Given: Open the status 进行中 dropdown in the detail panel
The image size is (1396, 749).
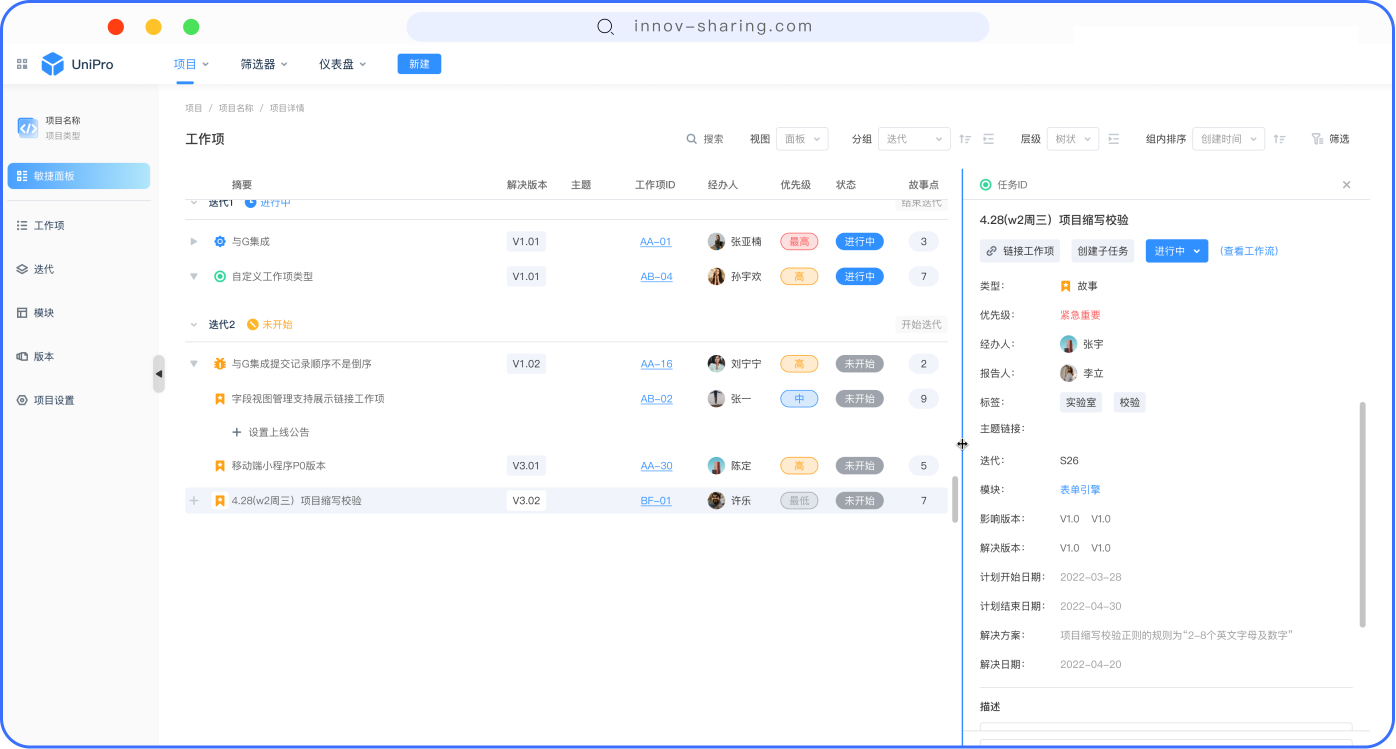Looking at the screenshot, I should 1176,251.
